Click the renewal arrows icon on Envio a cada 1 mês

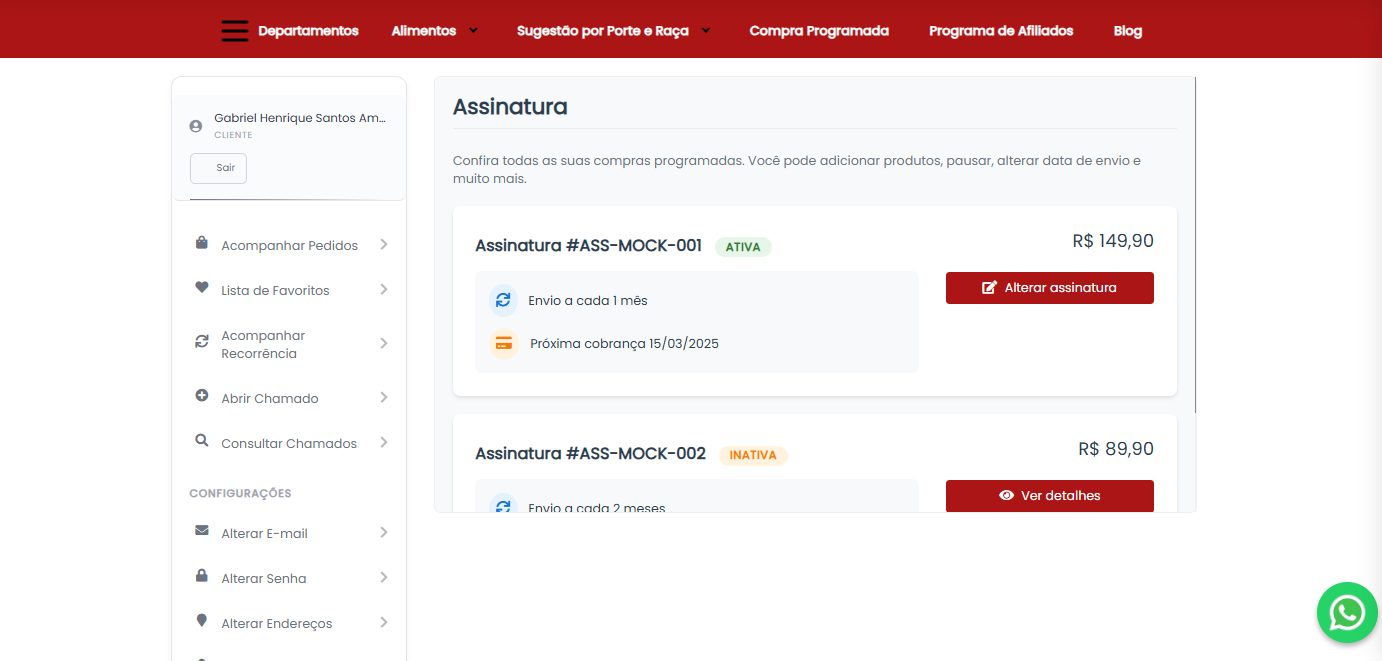click(x=503, y=298)
